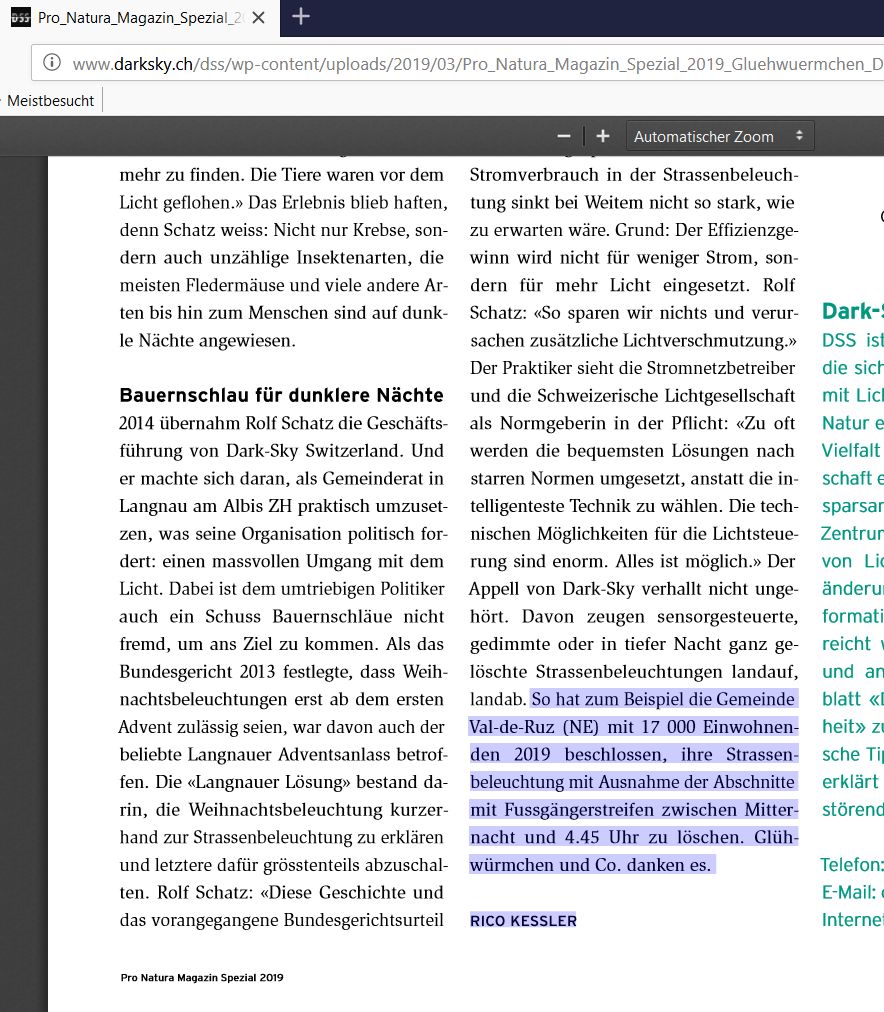The image size is (884, 1012).
Task: Click text 'Appell von Dark-Sky verhallt'
Action: pyautogui.click(x=583, y=589)
